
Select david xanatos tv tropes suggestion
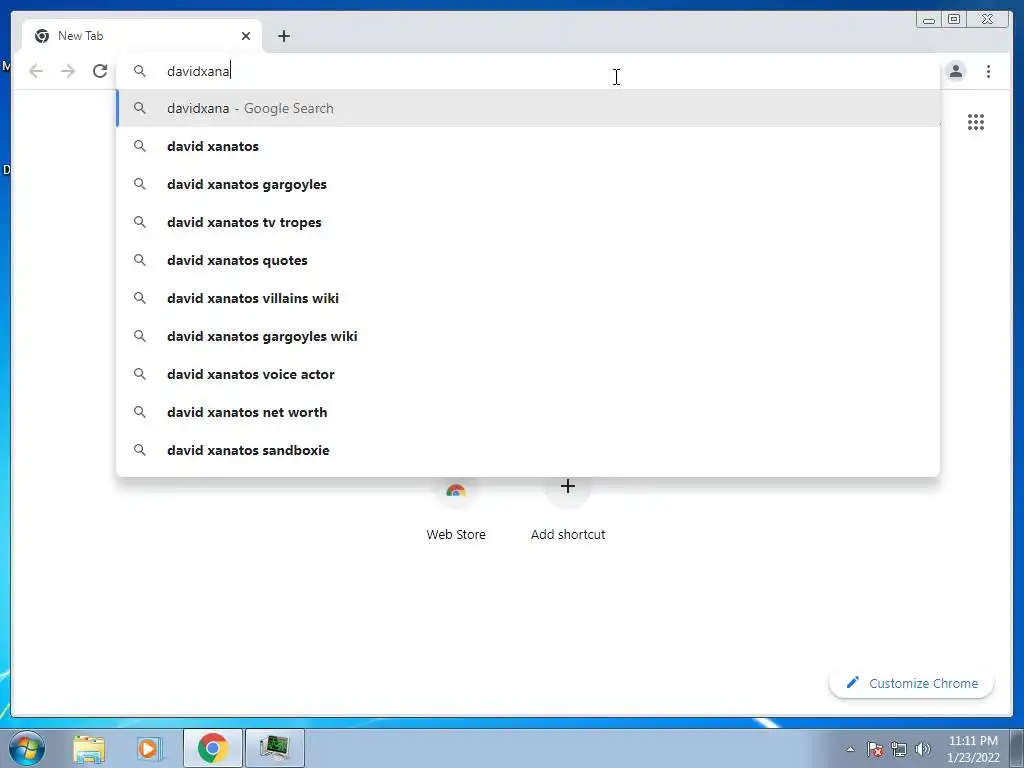click(528, 222)
